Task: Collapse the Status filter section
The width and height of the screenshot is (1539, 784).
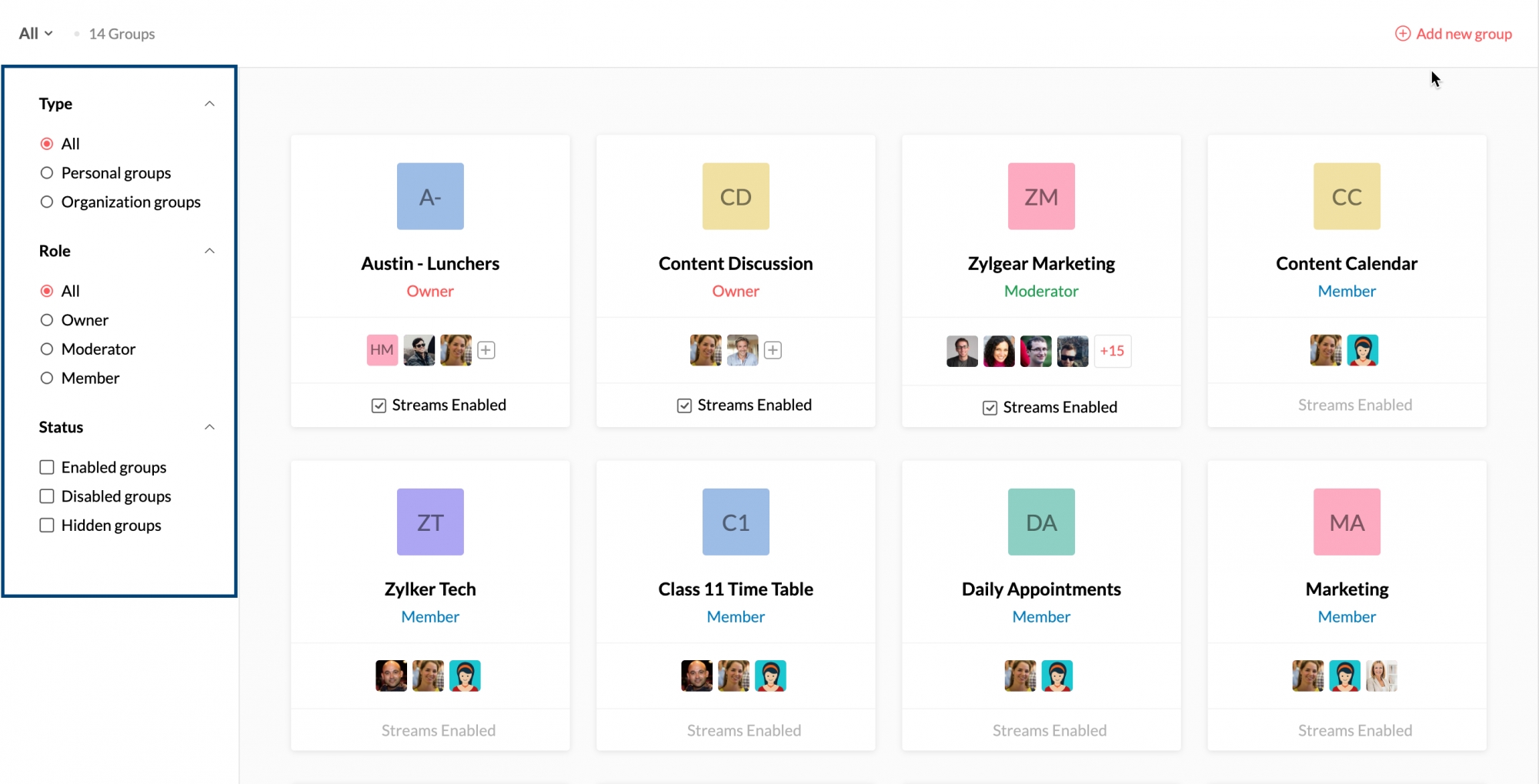Action: [x=209, y=427]
